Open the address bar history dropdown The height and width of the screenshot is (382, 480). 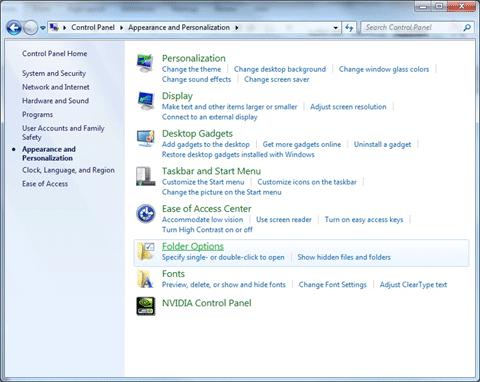tap(336, 28)
